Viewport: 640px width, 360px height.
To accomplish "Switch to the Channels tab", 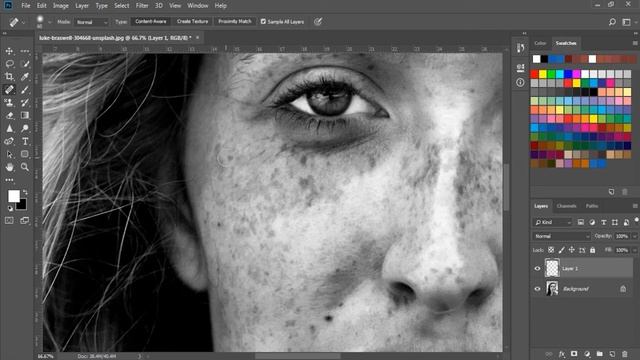I will point(567,206).
